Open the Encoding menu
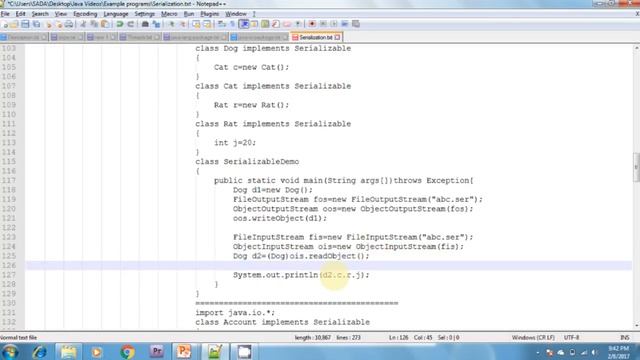This screenshot has height=360, width=640. click(85, 14)
